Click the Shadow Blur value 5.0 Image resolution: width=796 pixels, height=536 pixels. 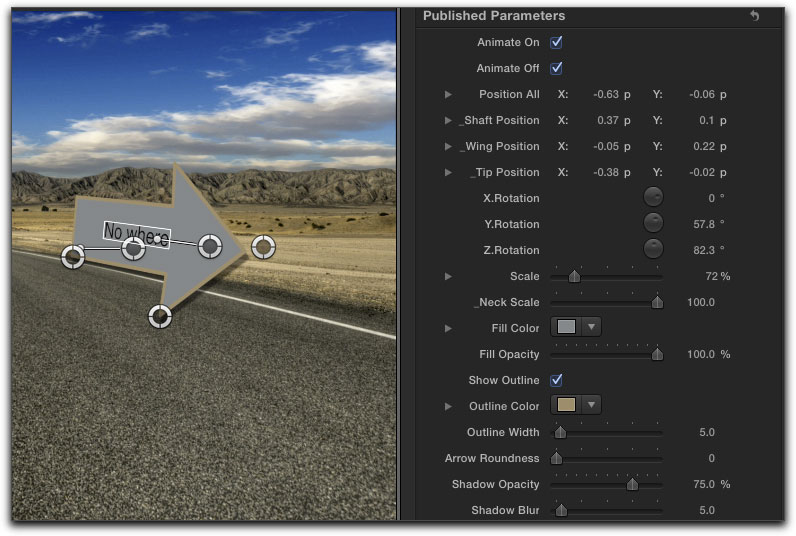tap(707, 510)
